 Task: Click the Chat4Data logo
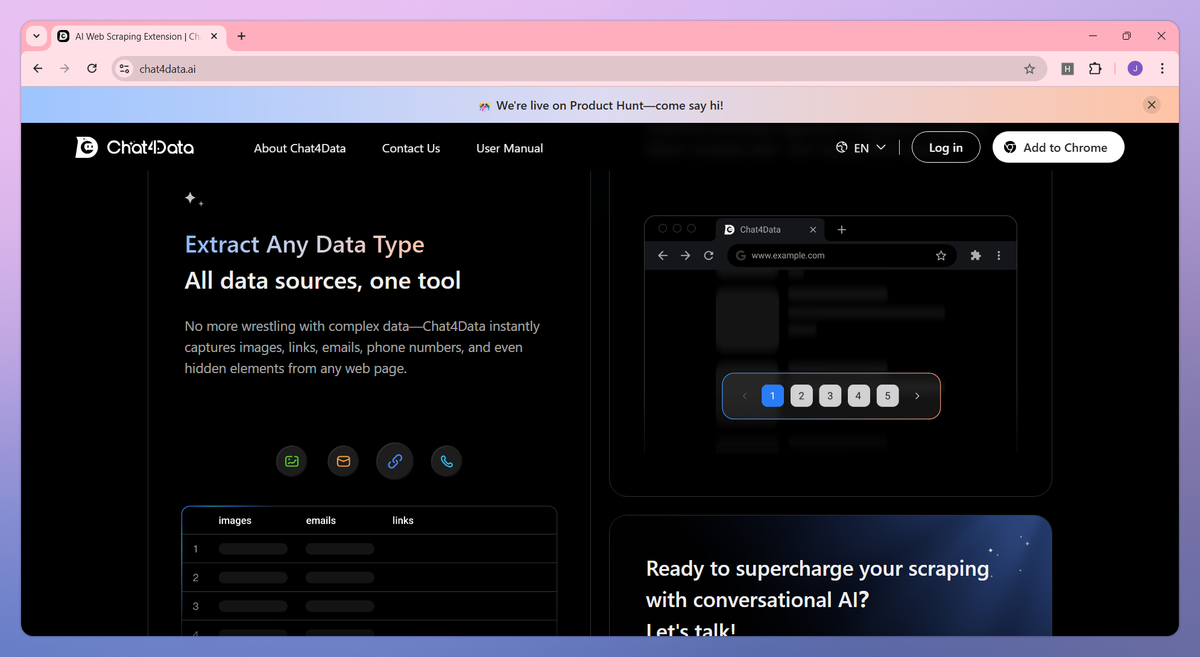[135, 147]
